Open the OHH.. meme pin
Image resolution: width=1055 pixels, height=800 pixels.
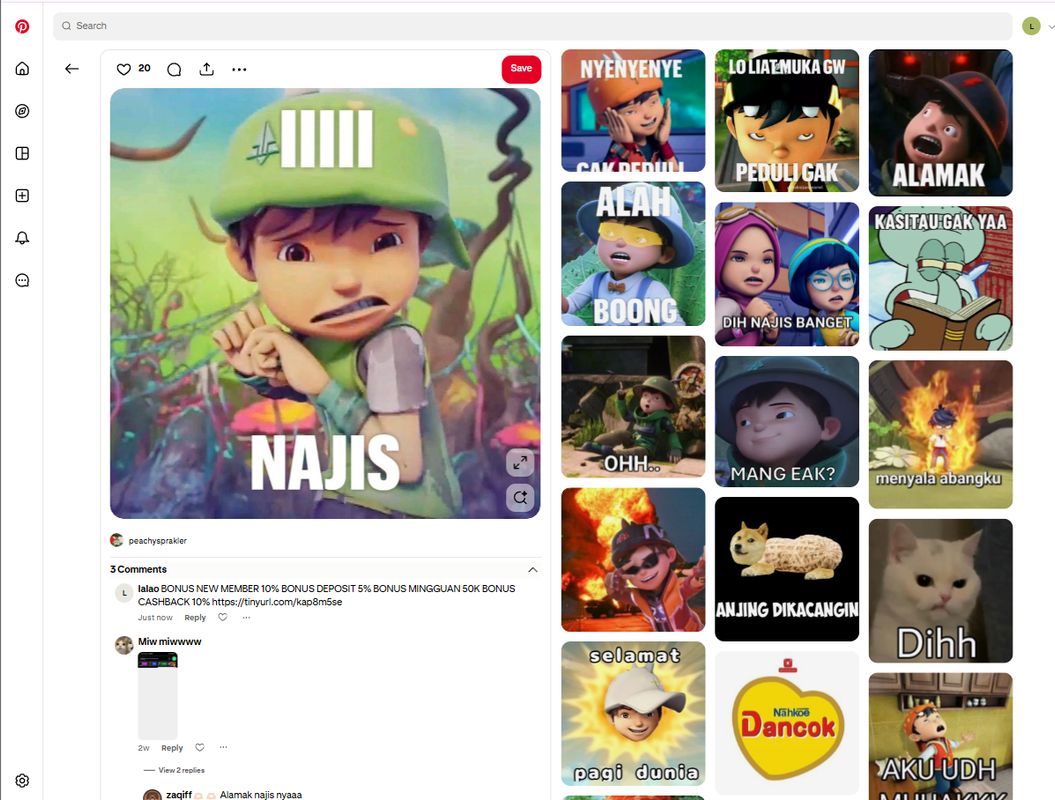tap(633, 407)
